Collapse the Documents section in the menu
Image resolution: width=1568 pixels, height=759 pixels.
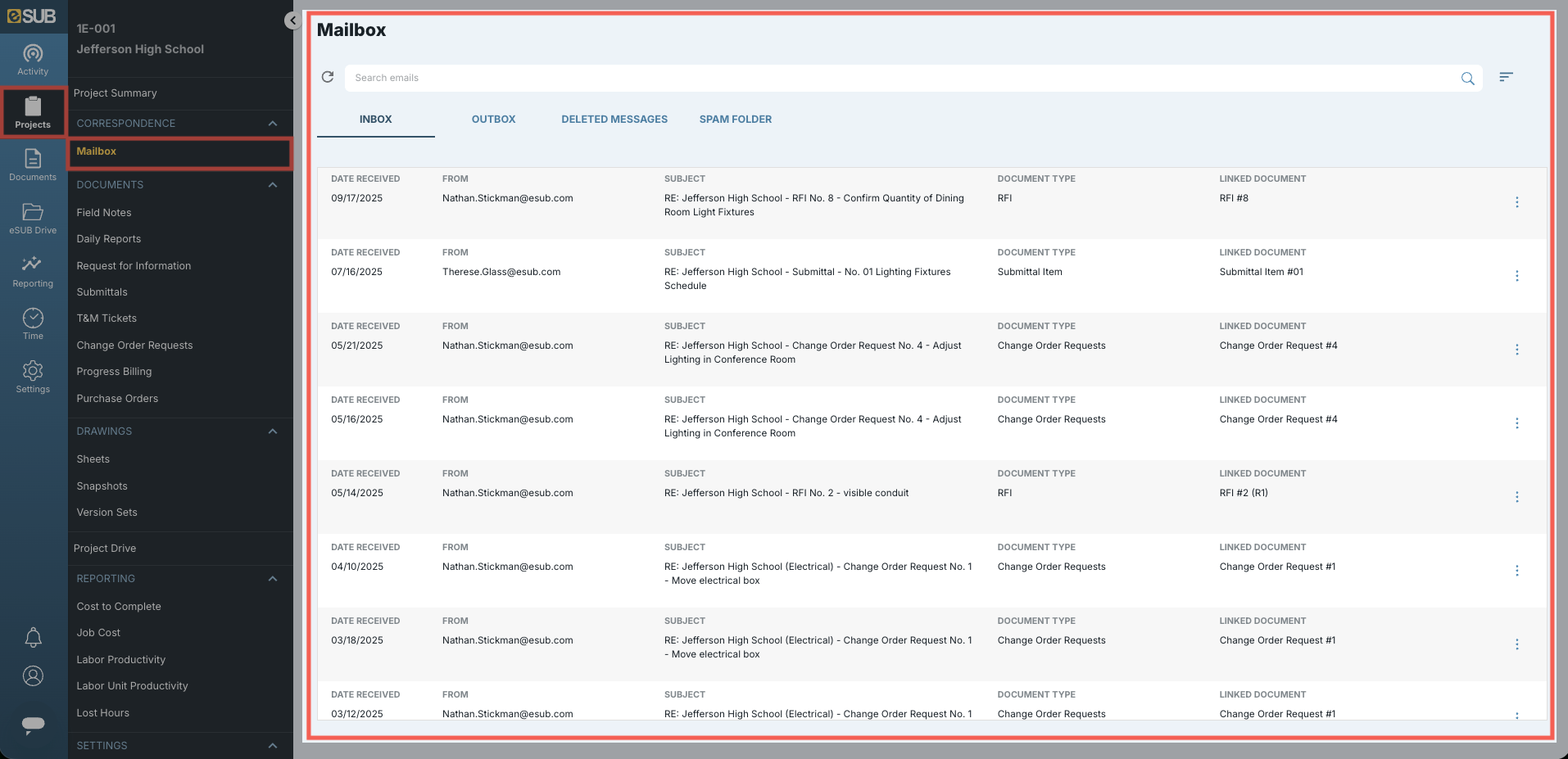click(273, 185)
